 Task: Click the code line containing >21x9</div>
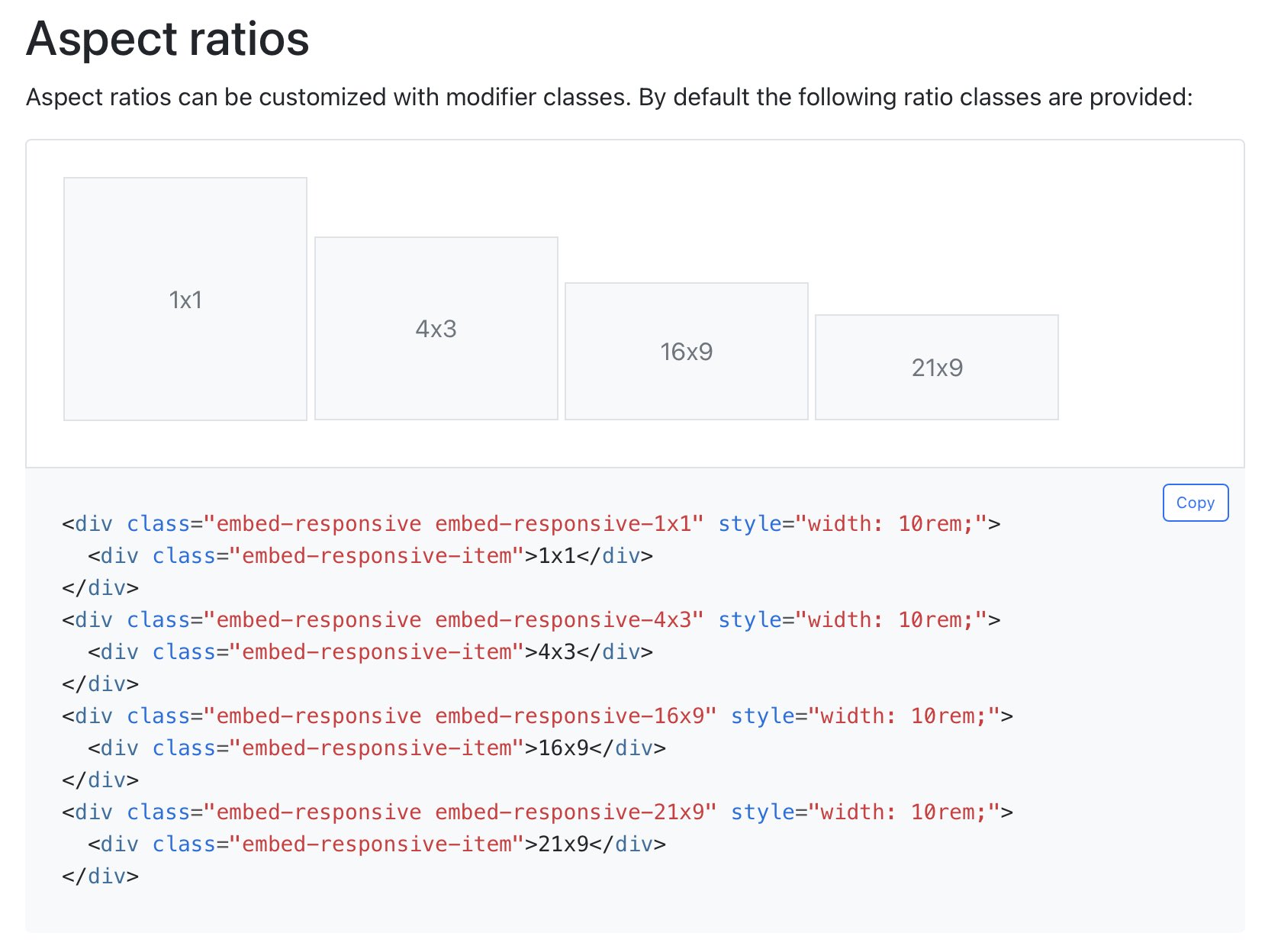point(377,844)
